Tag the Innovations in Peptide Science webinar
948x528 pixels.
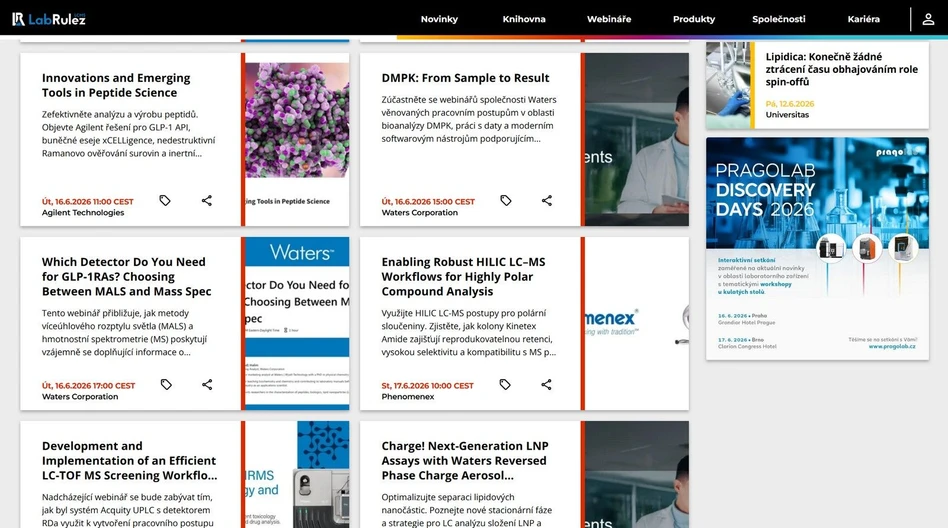(x=165, y=200)
